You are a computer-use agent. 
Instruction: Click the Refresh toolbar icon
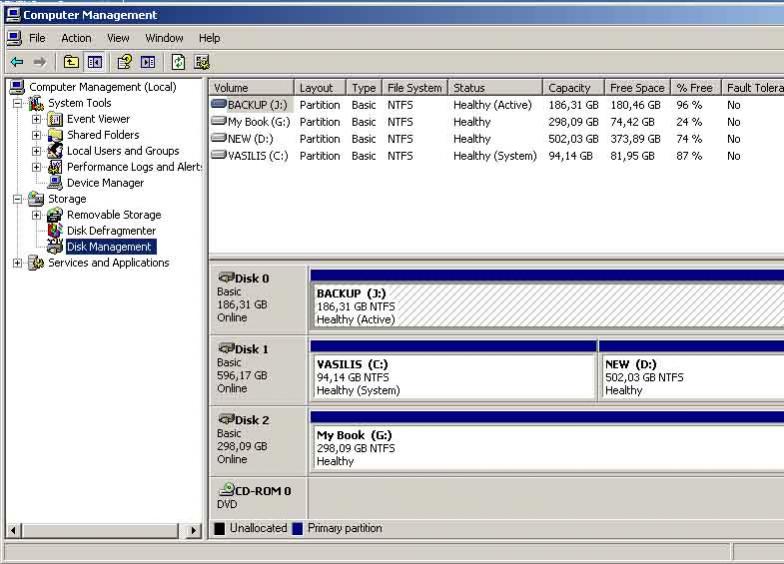point(178,62)
